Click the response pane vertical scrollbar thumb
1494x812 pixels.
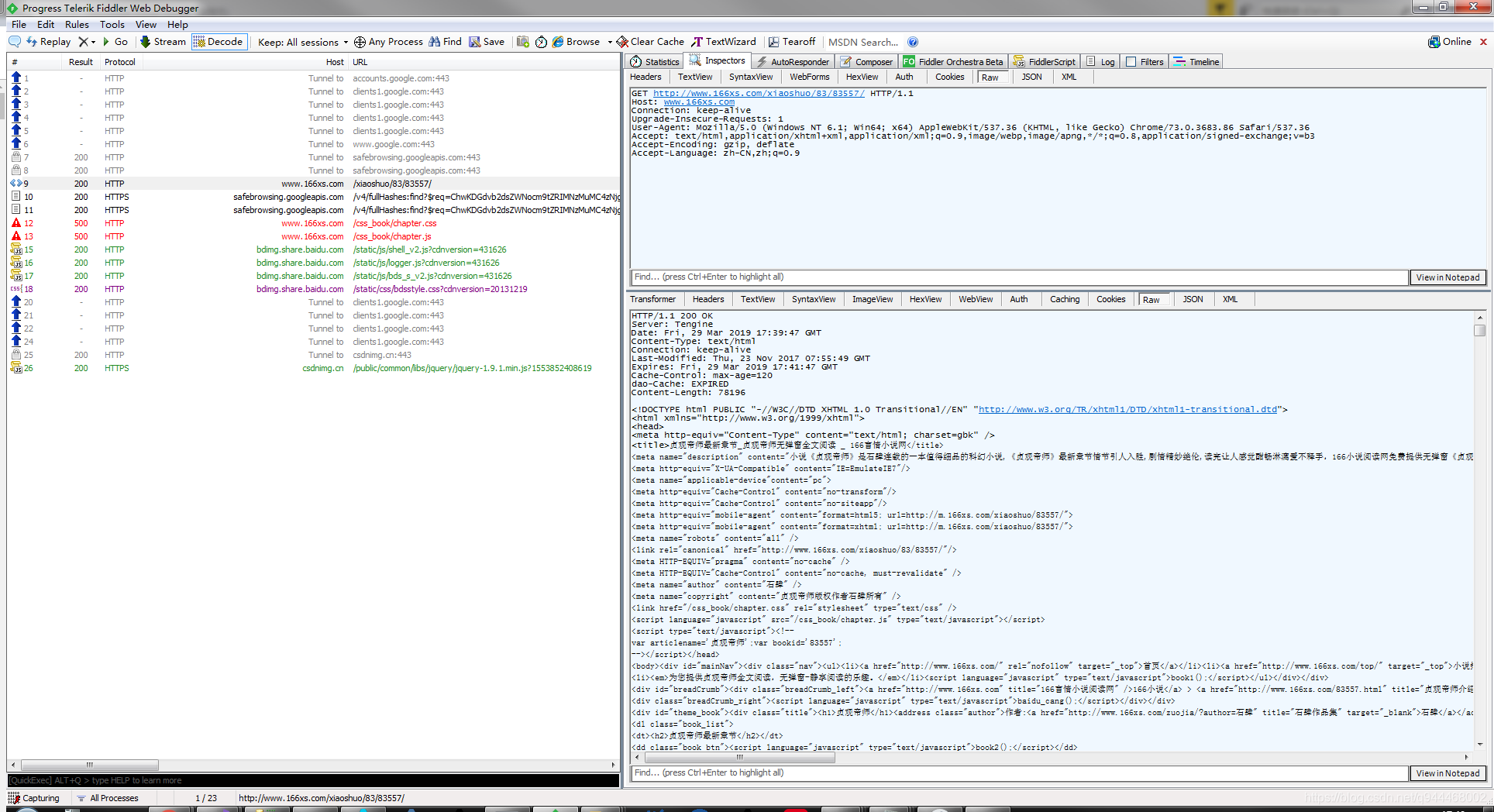tap(1480, 330)
